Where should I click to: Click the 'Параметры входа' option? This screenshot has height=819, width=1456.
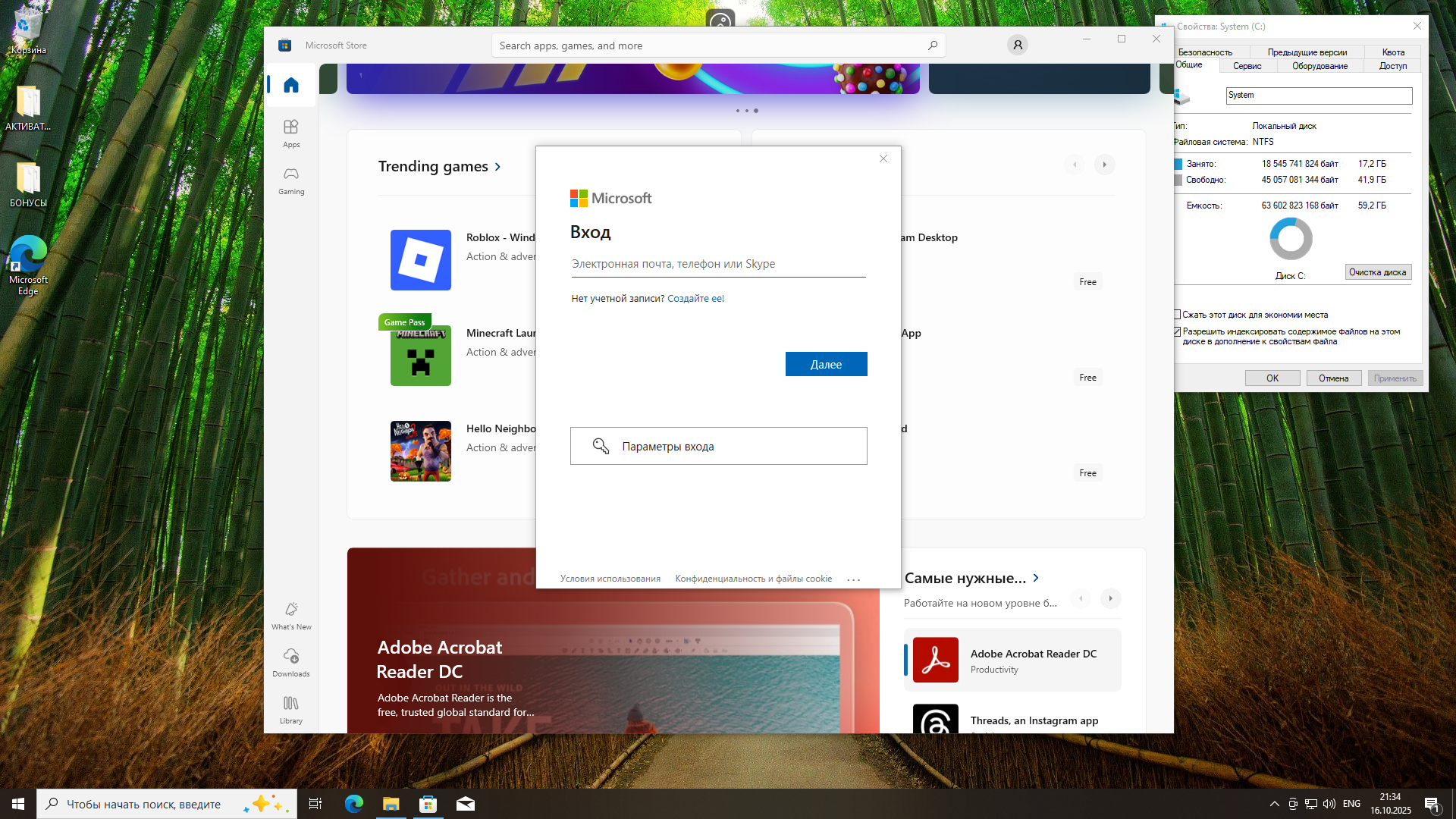click(x=718, y=446)
